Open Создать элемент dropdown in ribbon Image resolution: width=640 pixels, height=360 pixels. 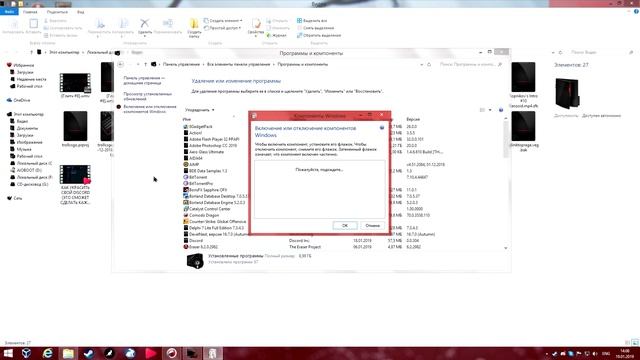click(223, 20)
